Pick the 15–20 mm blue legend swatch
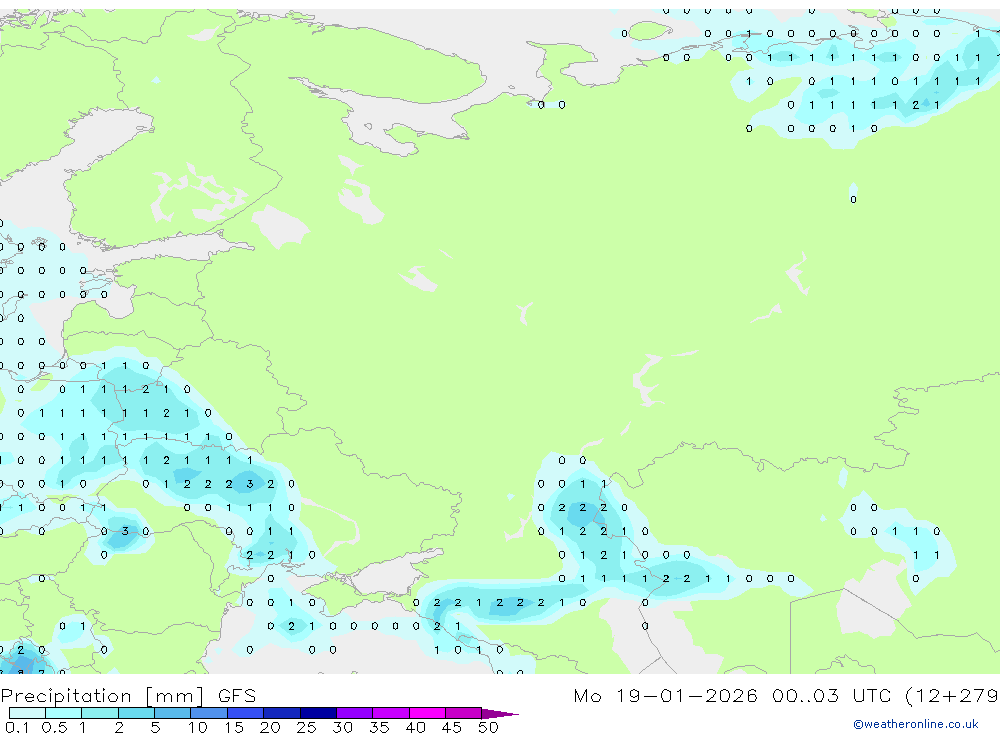1000x733 pixels. 246,713
